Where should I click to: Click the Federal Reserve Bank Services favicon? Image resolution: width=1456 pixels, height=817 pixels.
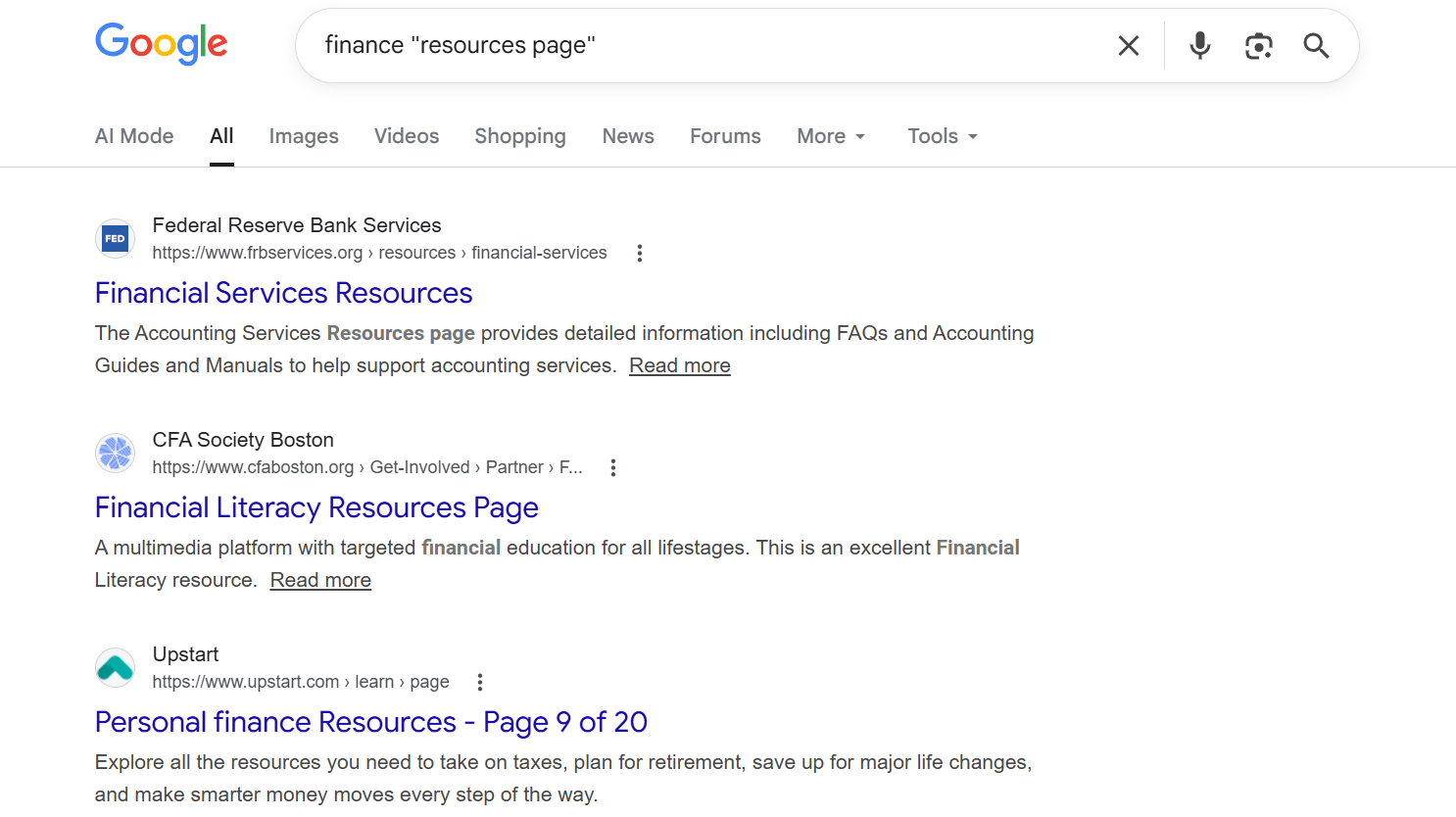coord(115,238)
